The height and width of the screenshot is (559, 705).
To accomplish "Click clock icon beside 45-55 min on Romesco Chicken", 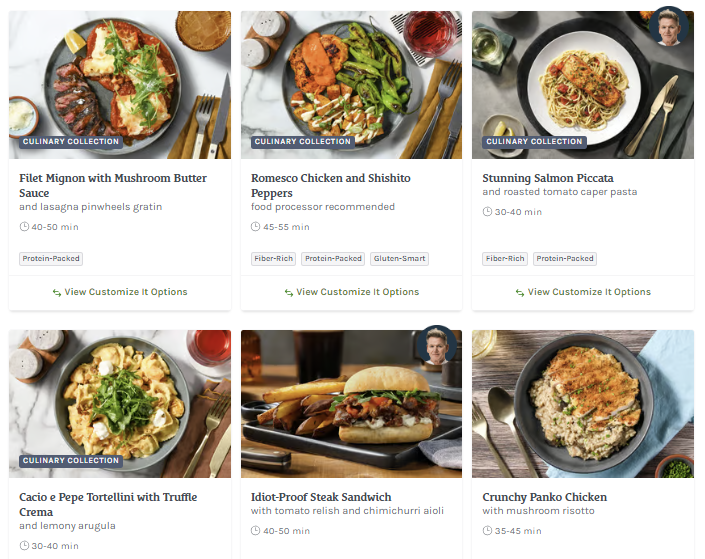I will [256, 227].
